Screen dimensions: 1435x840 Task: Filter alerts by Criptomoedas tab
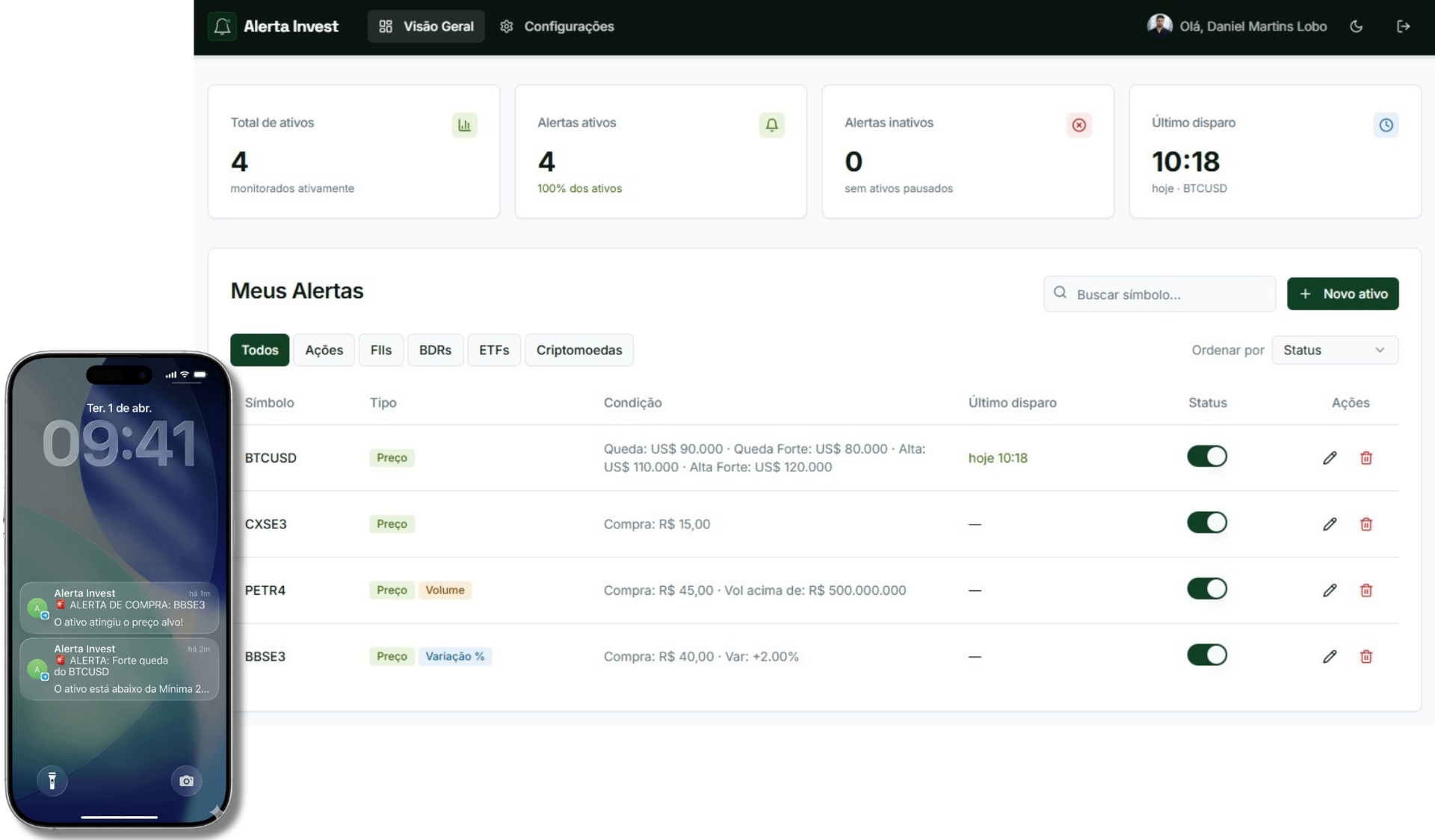tap(578, 350)
